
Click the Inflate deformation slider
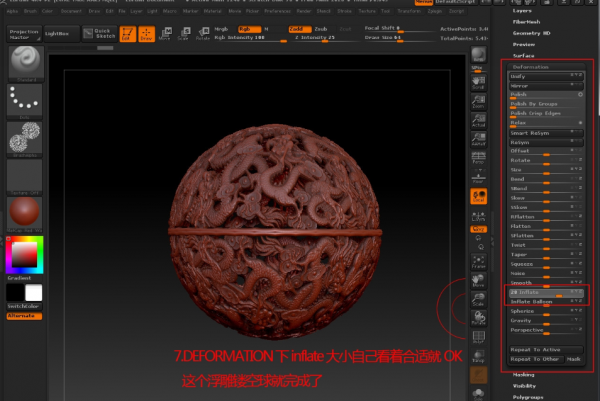(546, 293)
